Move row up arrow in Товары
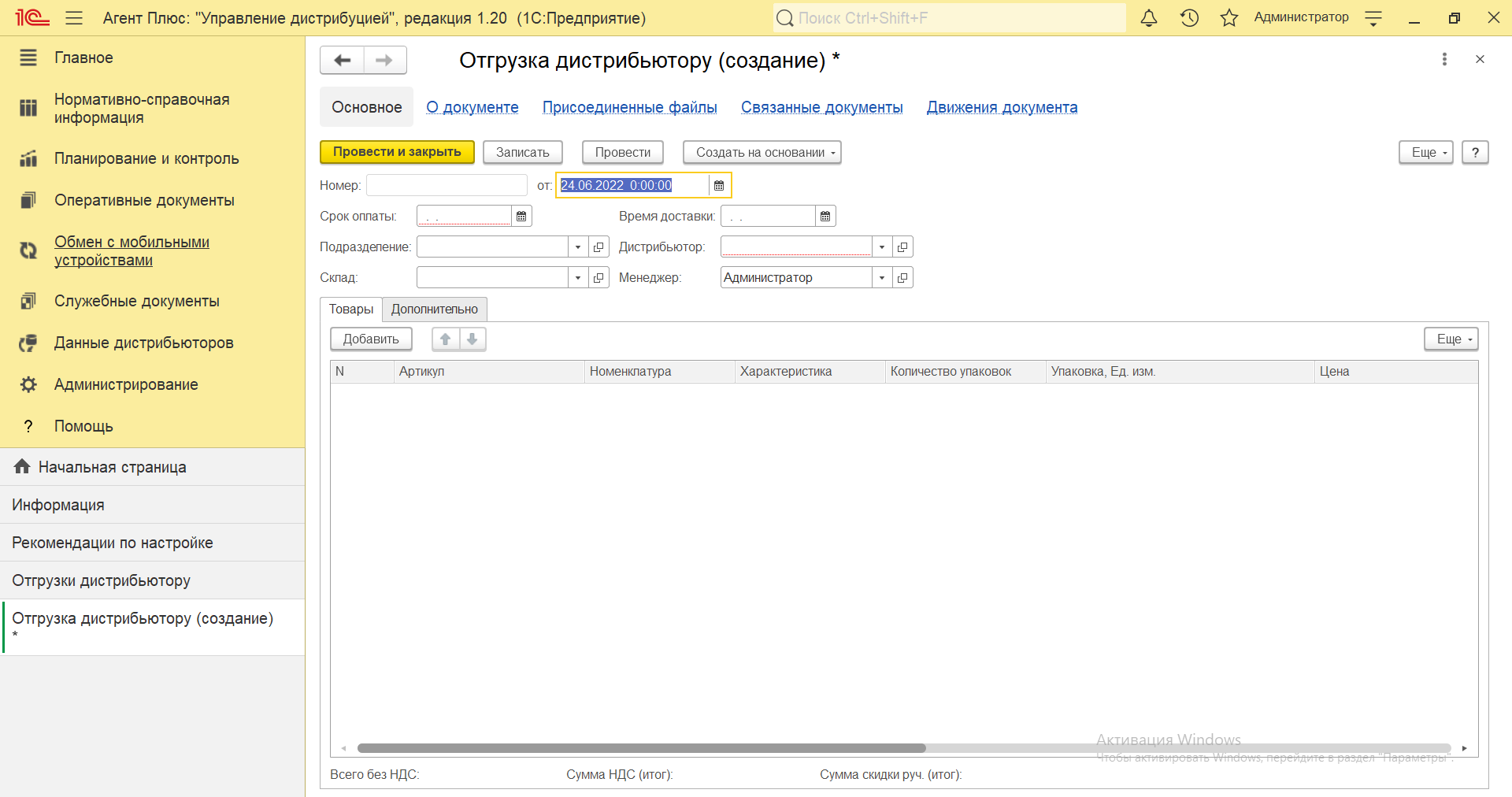Screen dimensions: 1512x797 pyautogui.click(x=446, y=339)
